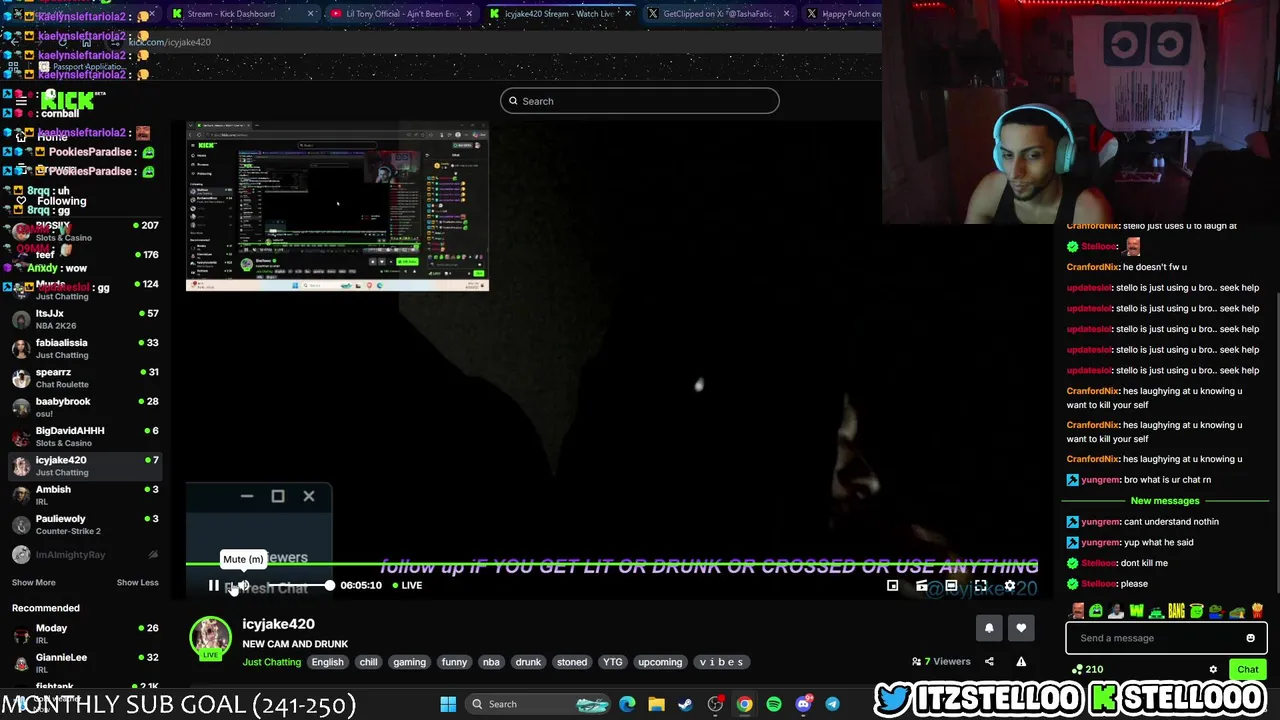Switch to GetClipped on X tab
This screenshot has width=1280, height=720.
(719, 14)
